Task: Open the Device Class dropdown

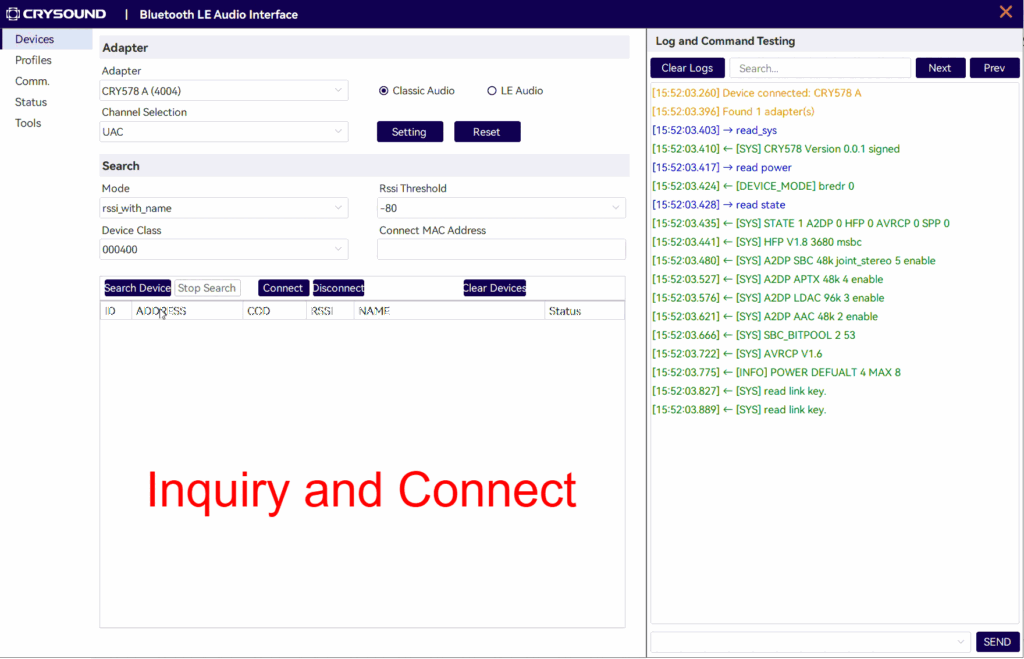Action: pos(224,250)
